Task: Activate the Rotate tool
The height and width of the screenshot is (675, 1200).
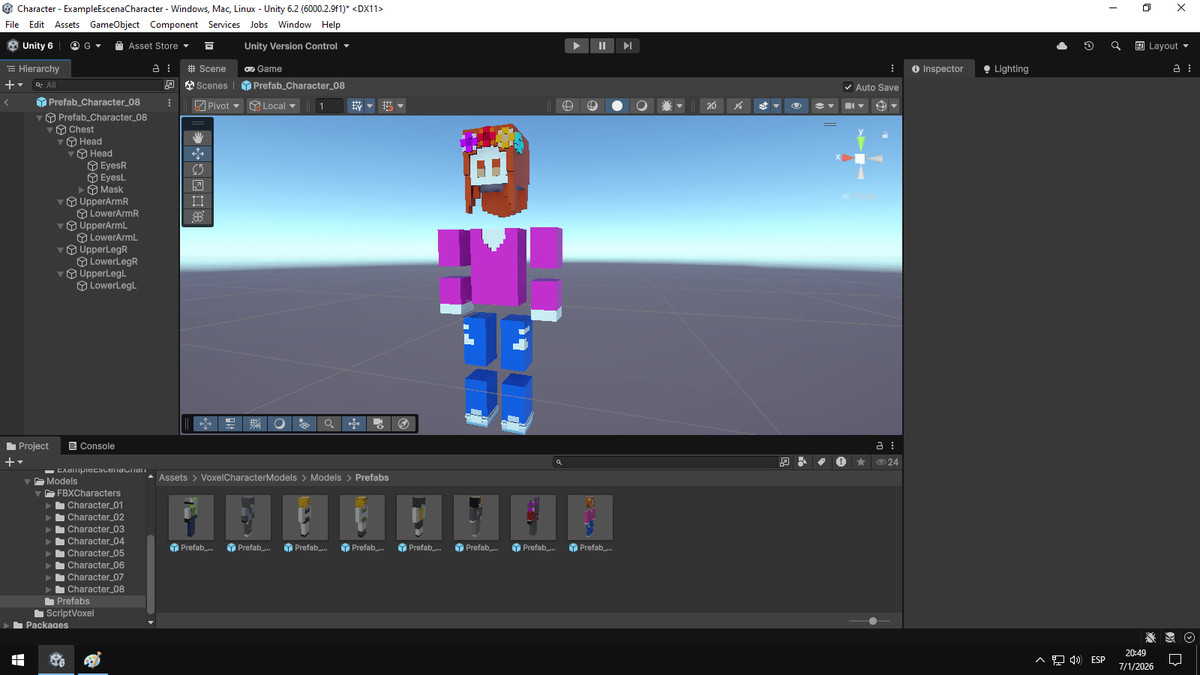Action: pos(197,169)
